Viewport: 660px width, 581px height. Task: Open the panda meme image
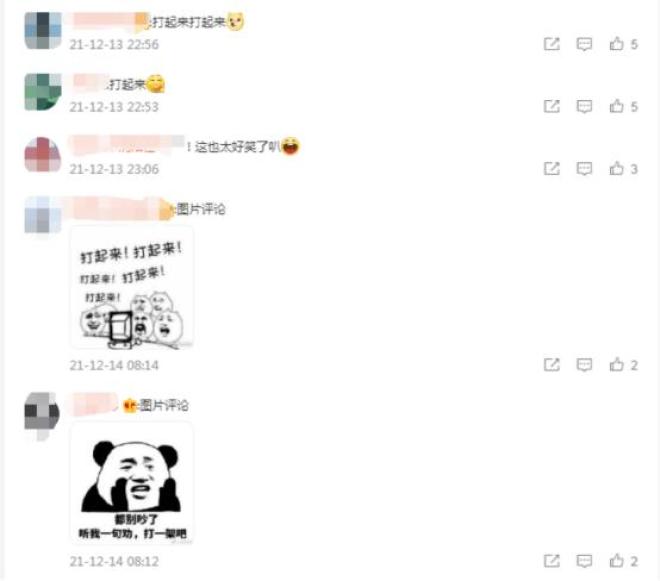(x=132, y=484)
